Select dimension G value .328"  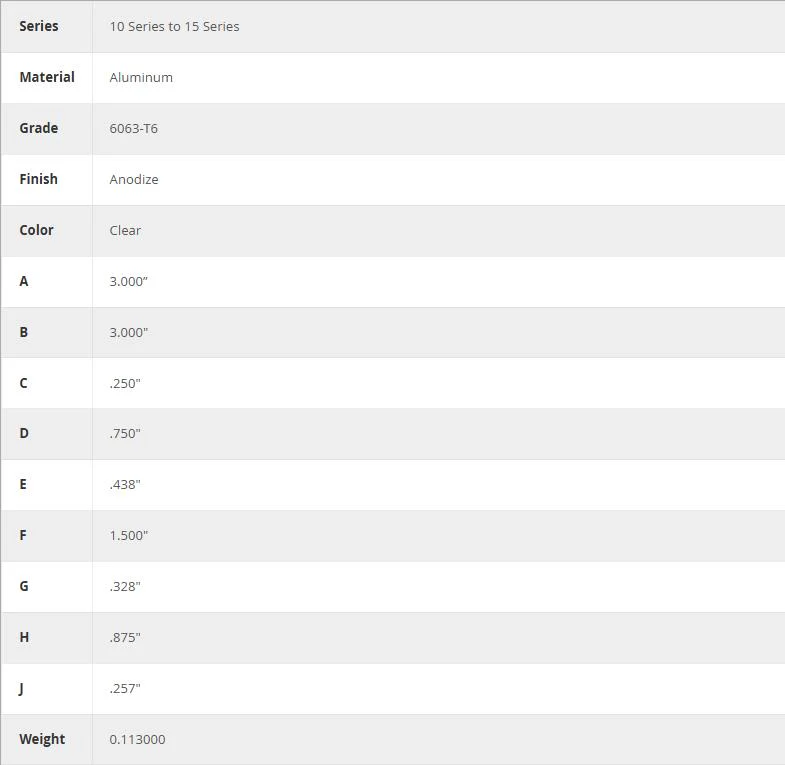[125, 587]
